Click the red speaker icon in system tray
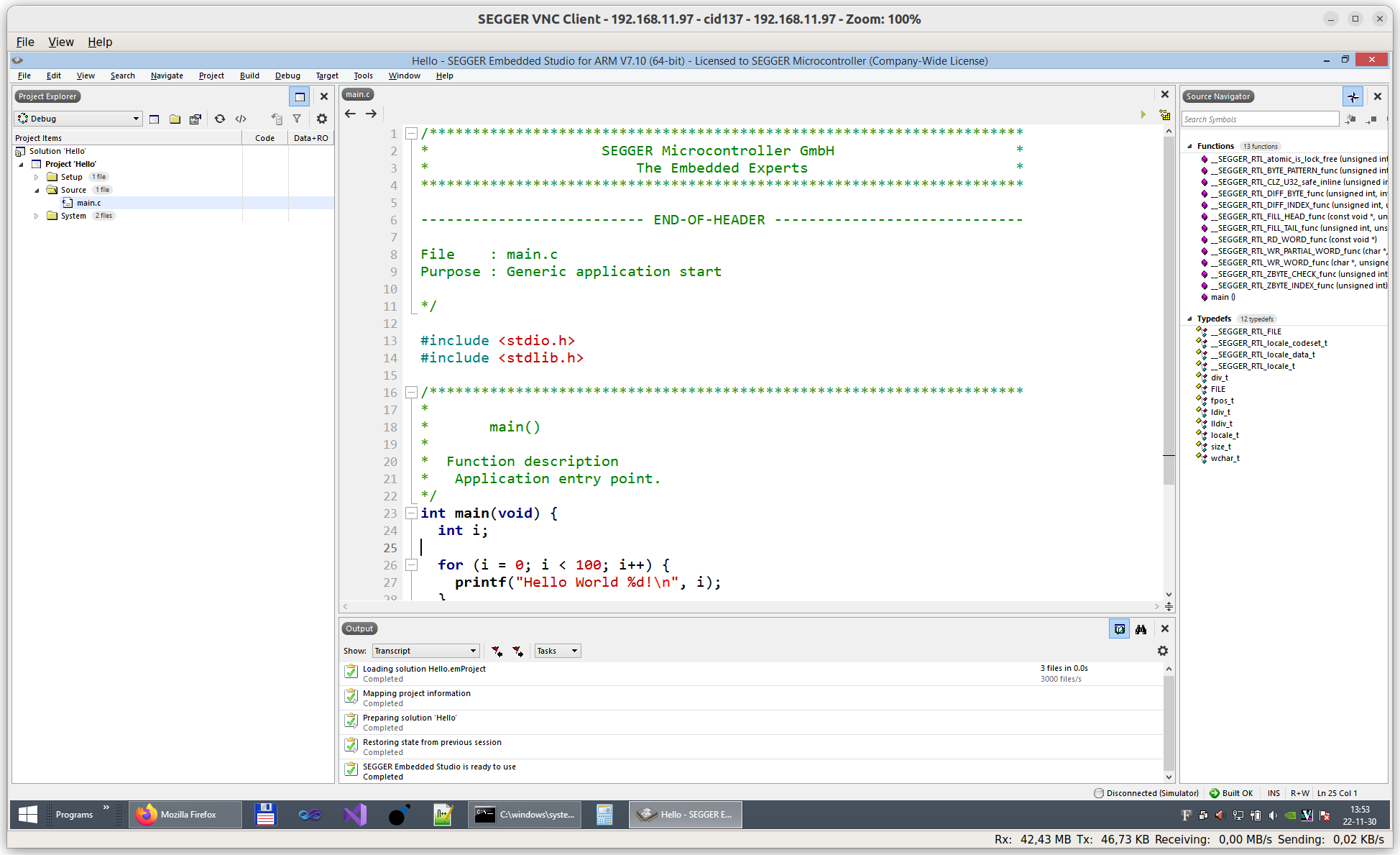The height and width of the screenshot is (855, 1400). [x=1220, y=815]
